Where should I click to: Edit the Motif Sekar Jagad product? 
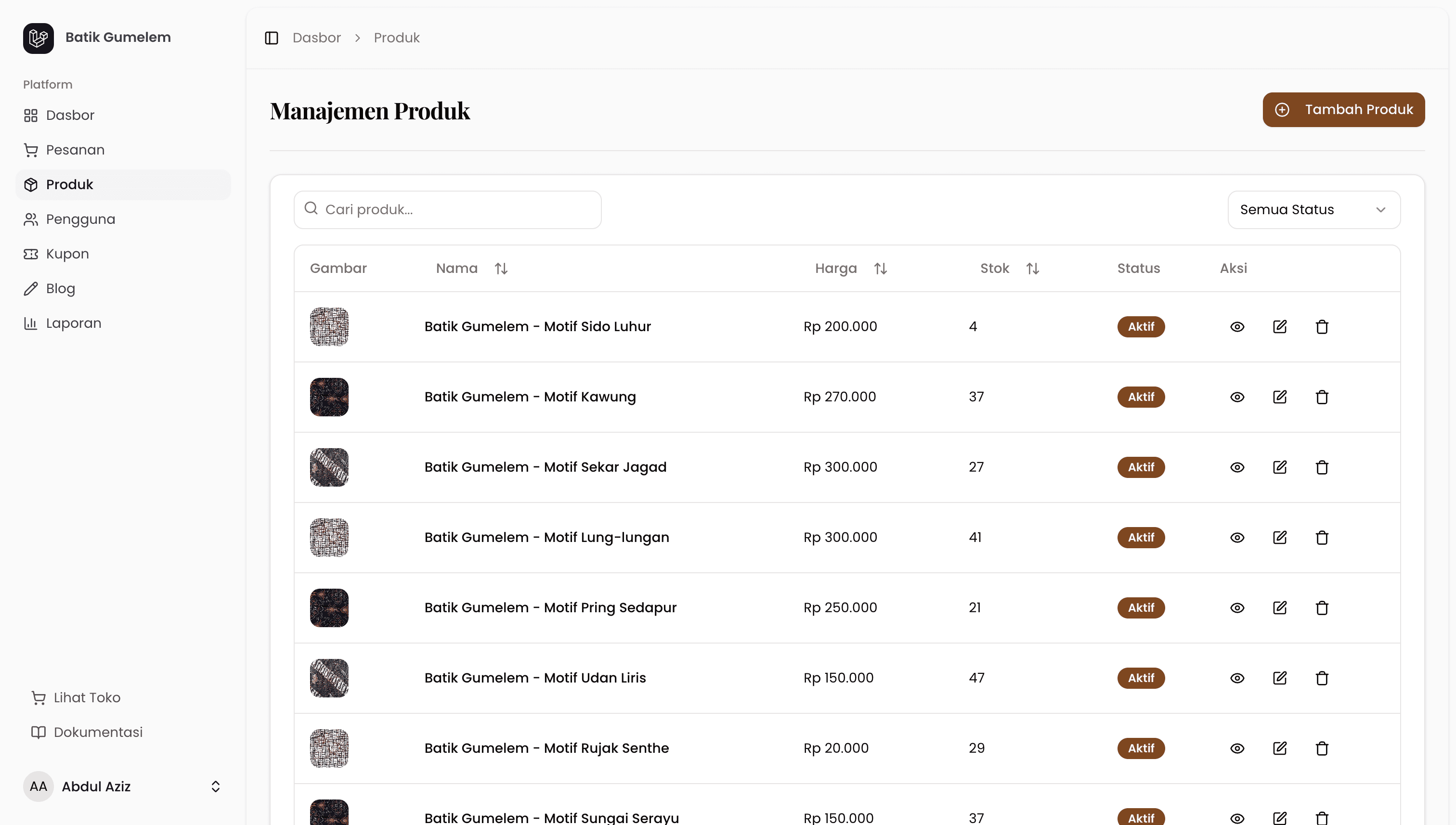(x=1280, y=467)
